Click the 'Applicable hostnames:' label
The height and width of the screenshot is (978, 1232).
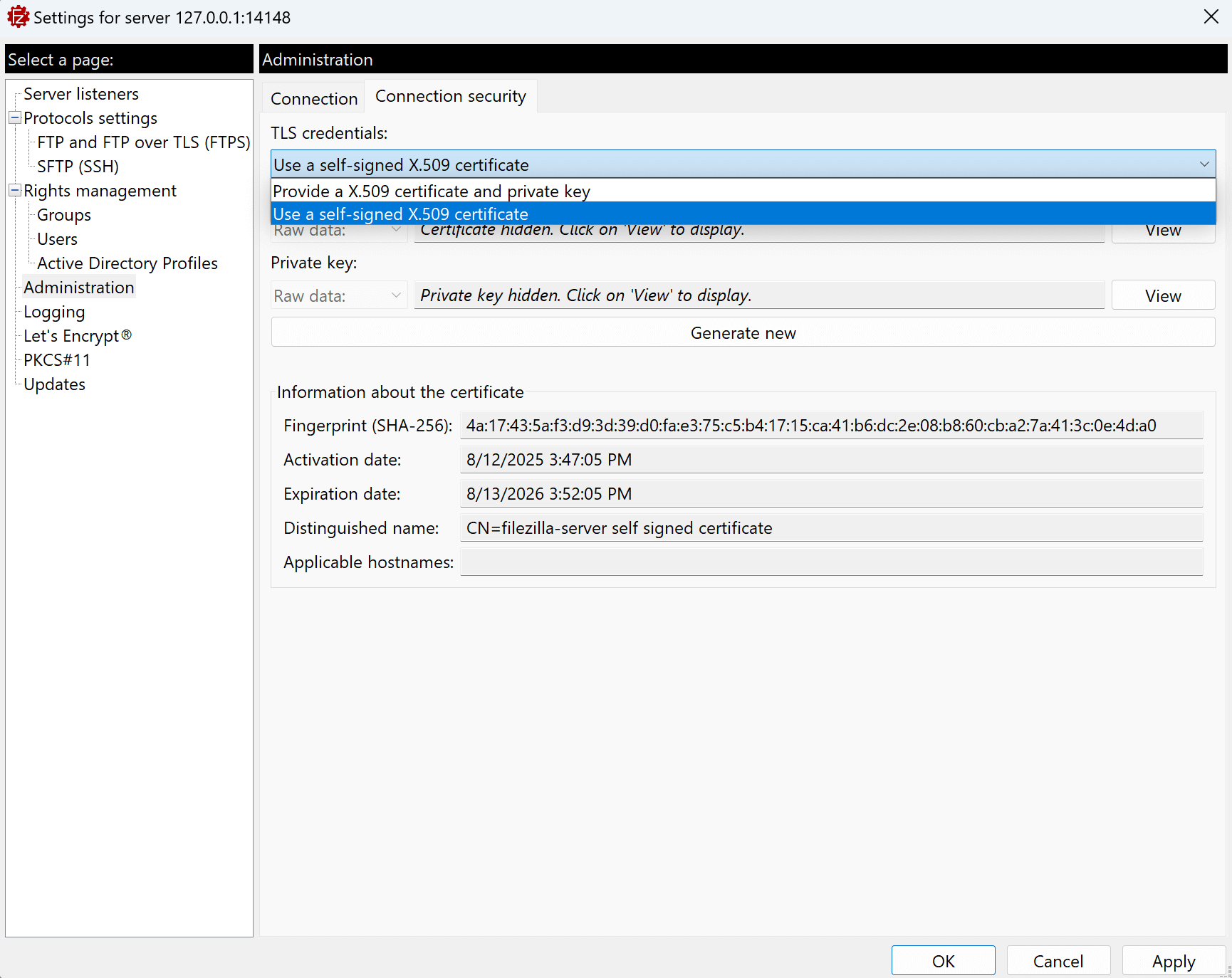coord(368,562)
